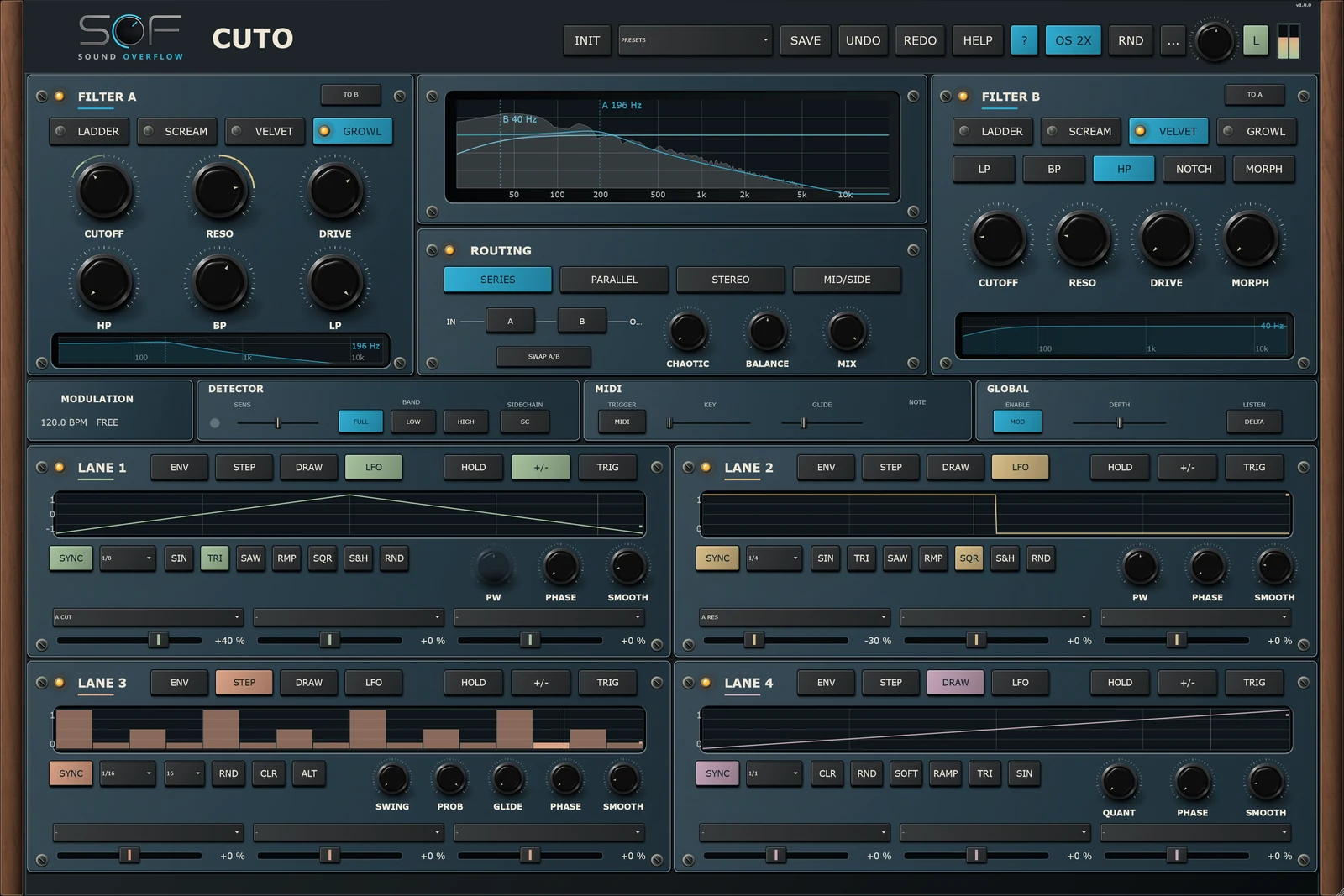This screenshot has height=896, width=1344.
Task: Click the Filter B CUTOFF knob
Action: point(998,238)
